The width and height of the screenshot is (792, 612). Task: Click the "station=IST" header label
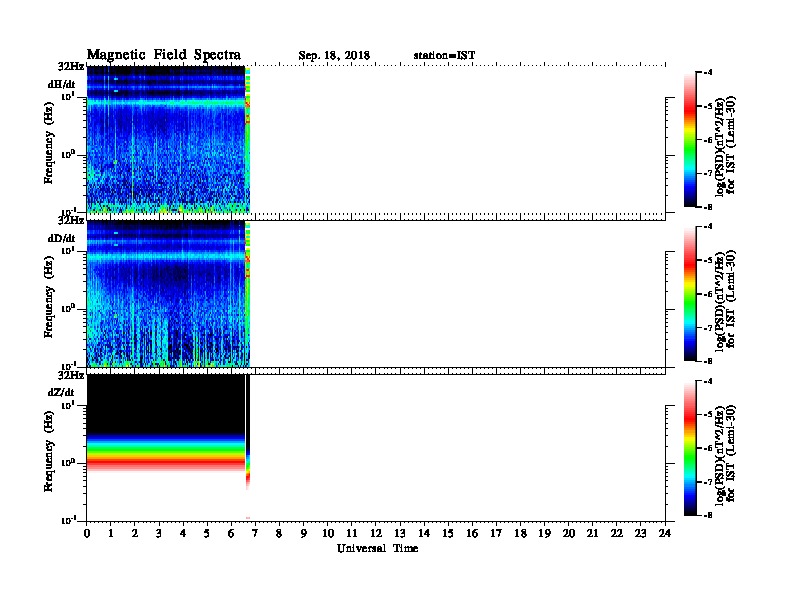pyautogui.click(x=444, y=56)
